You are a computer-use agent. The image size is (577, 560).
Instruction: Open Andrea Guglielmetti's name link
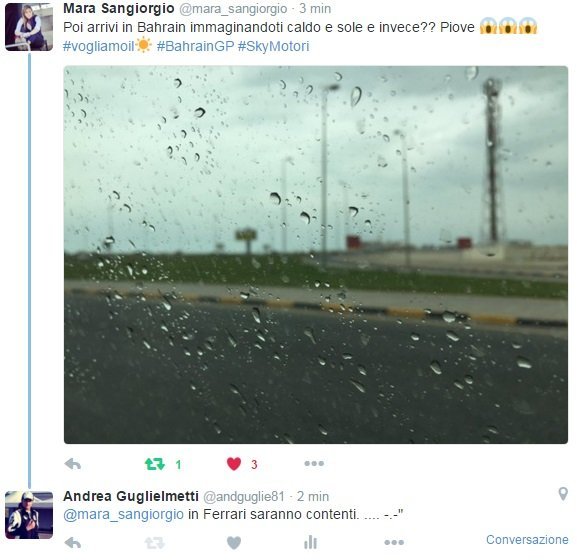point(131,496)
